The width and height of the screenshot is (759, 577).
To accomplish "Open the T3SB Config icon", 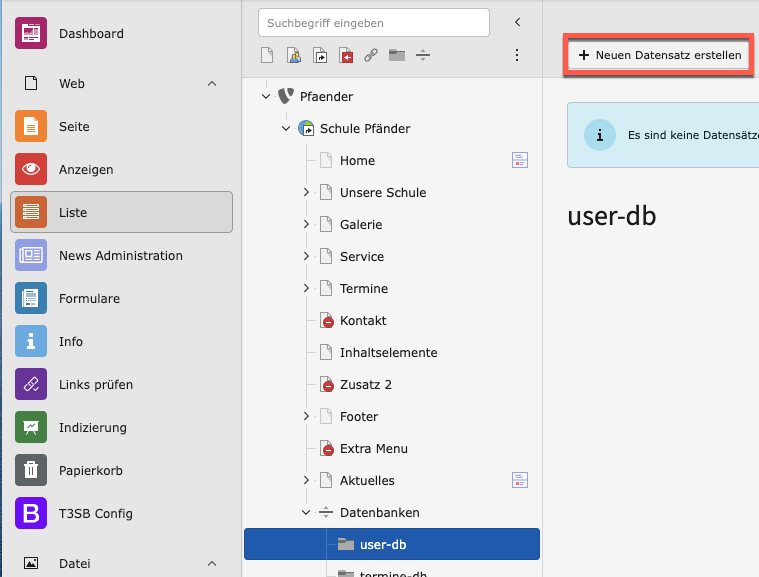I will 31,513.
